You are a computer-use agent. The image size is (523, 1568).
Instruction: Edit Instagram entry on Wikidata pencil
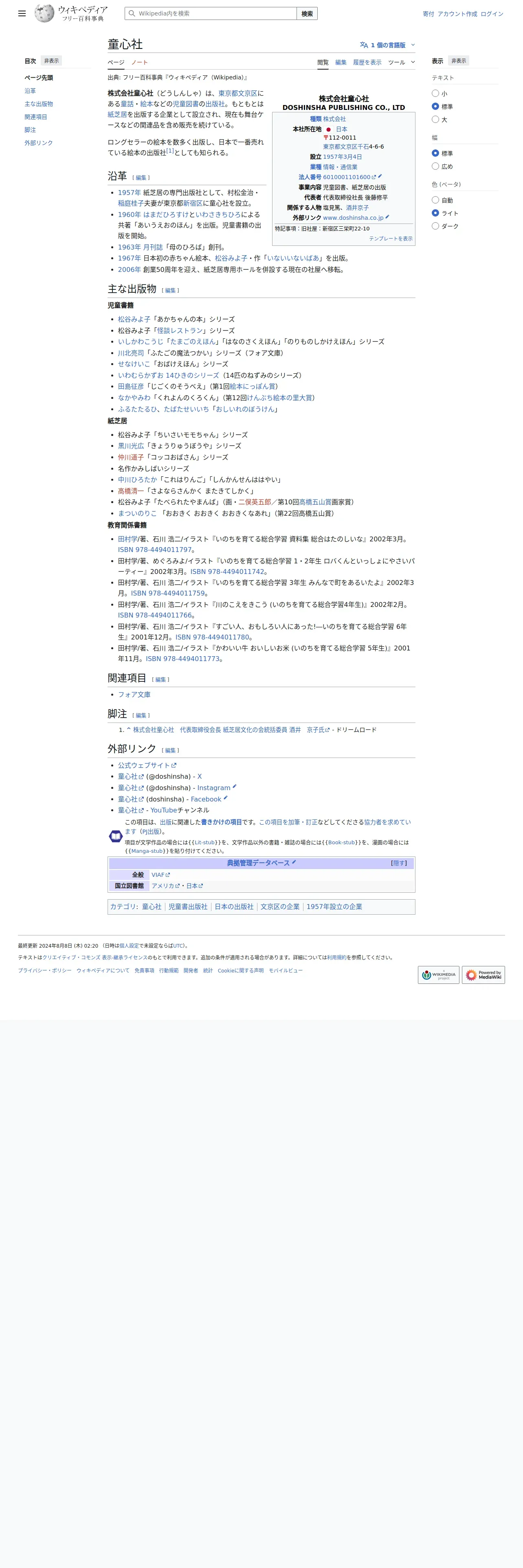tap(234, 786)
